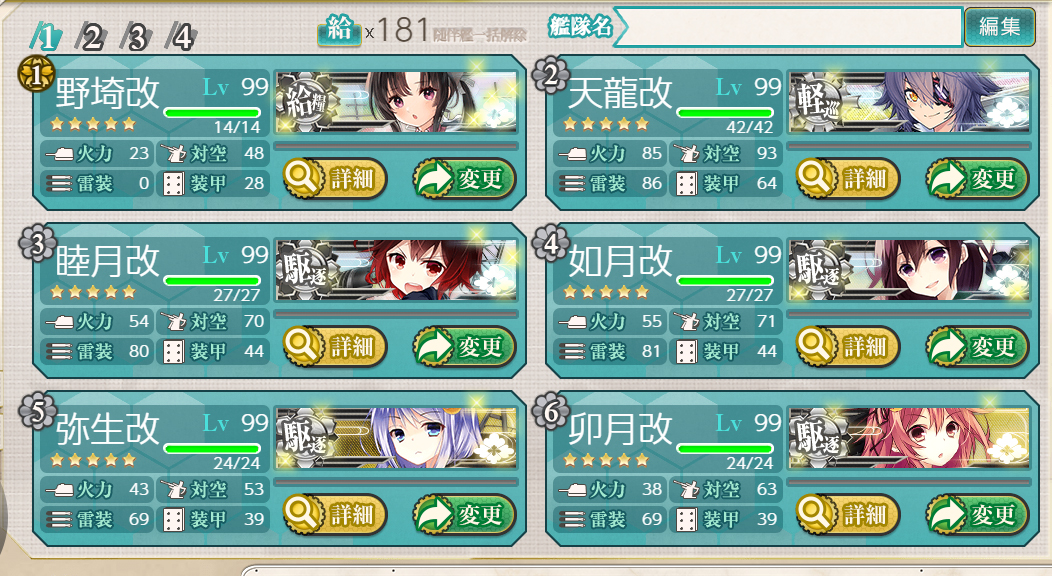Switch to fleet tab 2
The width and height of the screenshot is (1052, 576).
coord(91,36)
